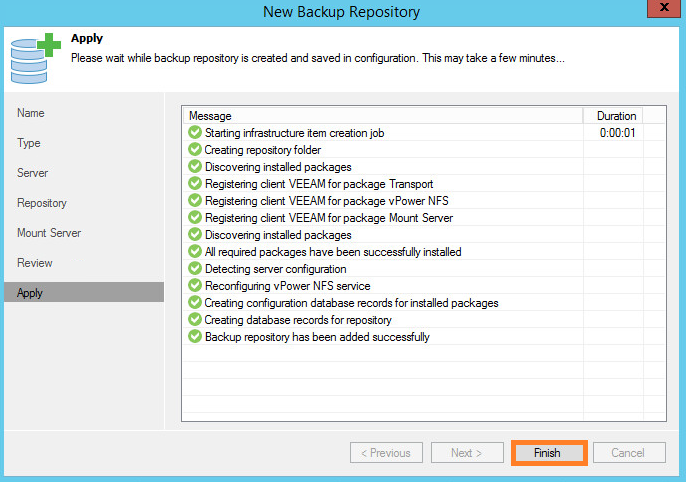This screenshot has height=482, width=686.
Task: Click success icon for Detecting server configuration
Action: click(x=195, y=269)
